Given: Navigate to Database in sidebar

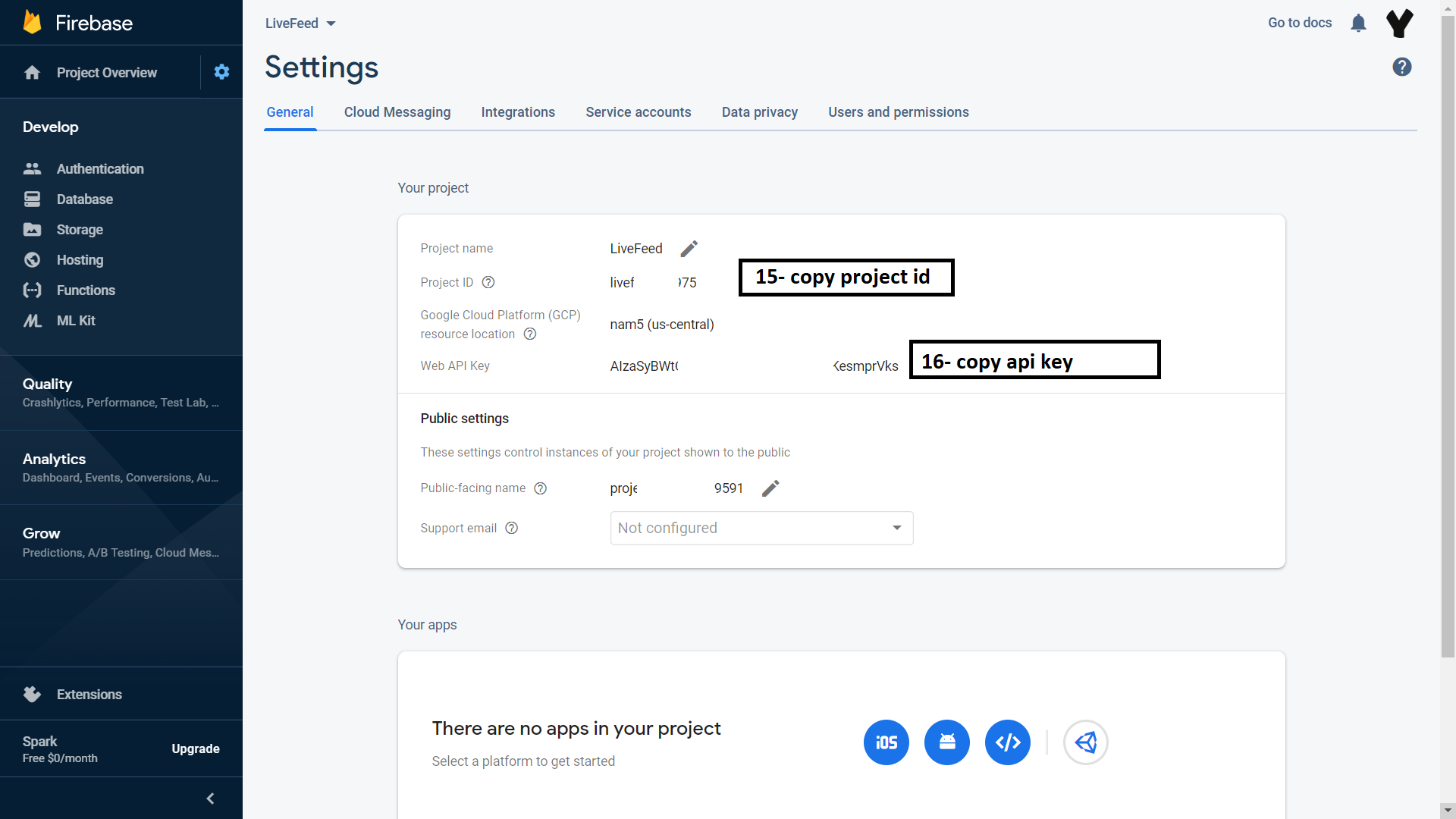Looking at the screenshot, I should tap(85, 198).
